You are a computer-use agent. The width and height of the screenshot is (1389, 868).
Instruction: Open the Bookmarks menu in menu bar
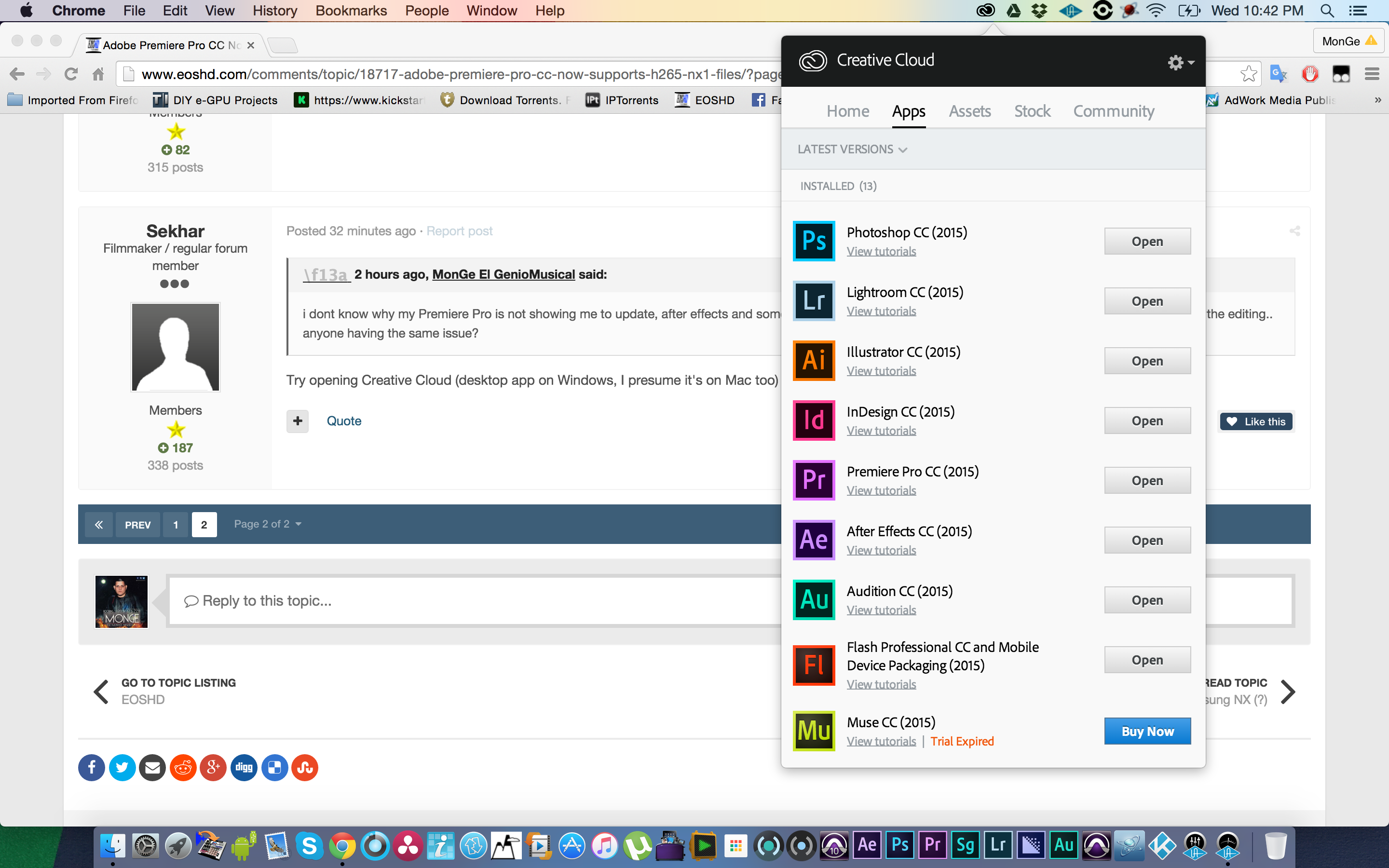pos(351,10)
